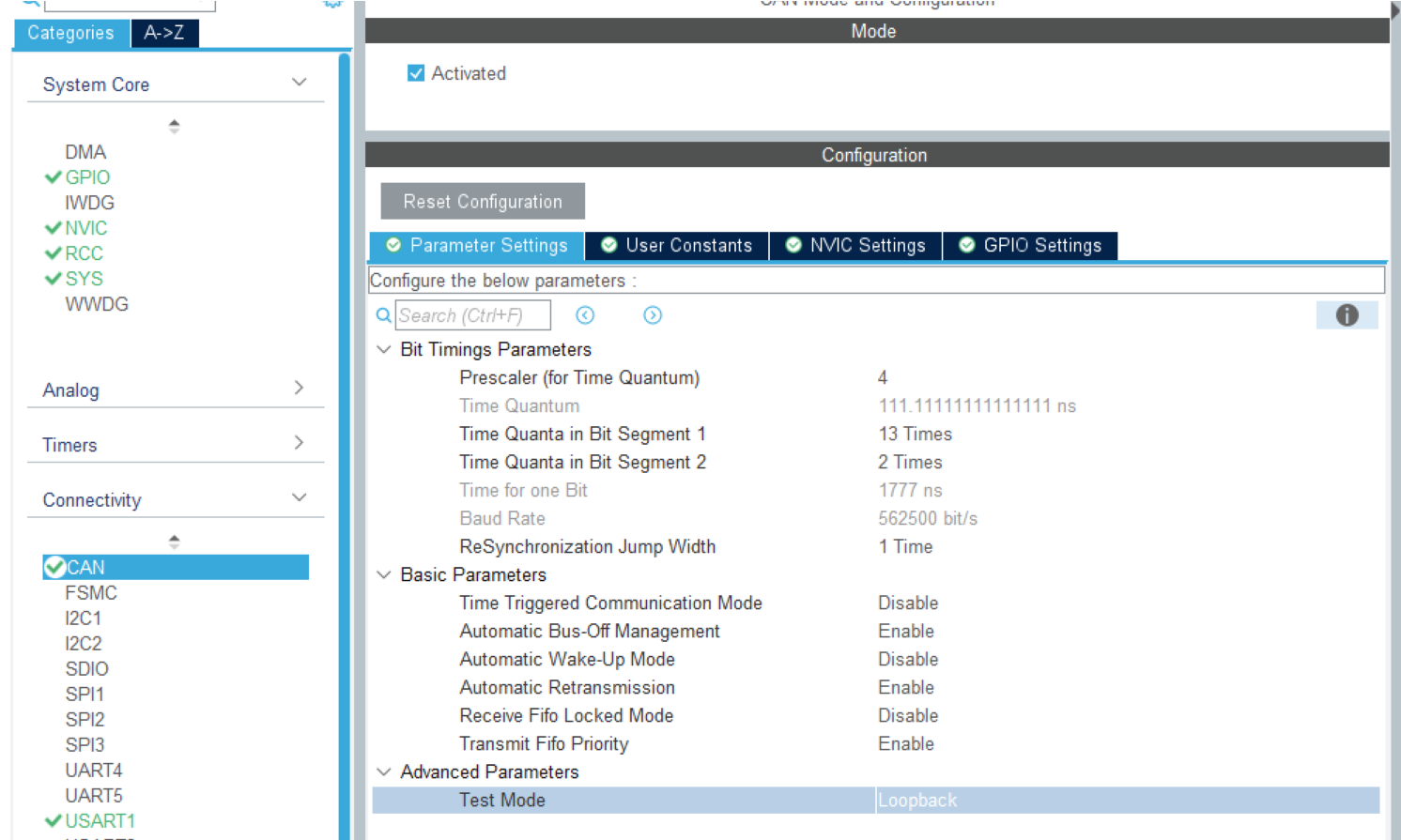
Task: Select RCC in System Core list
Action: 84,253
